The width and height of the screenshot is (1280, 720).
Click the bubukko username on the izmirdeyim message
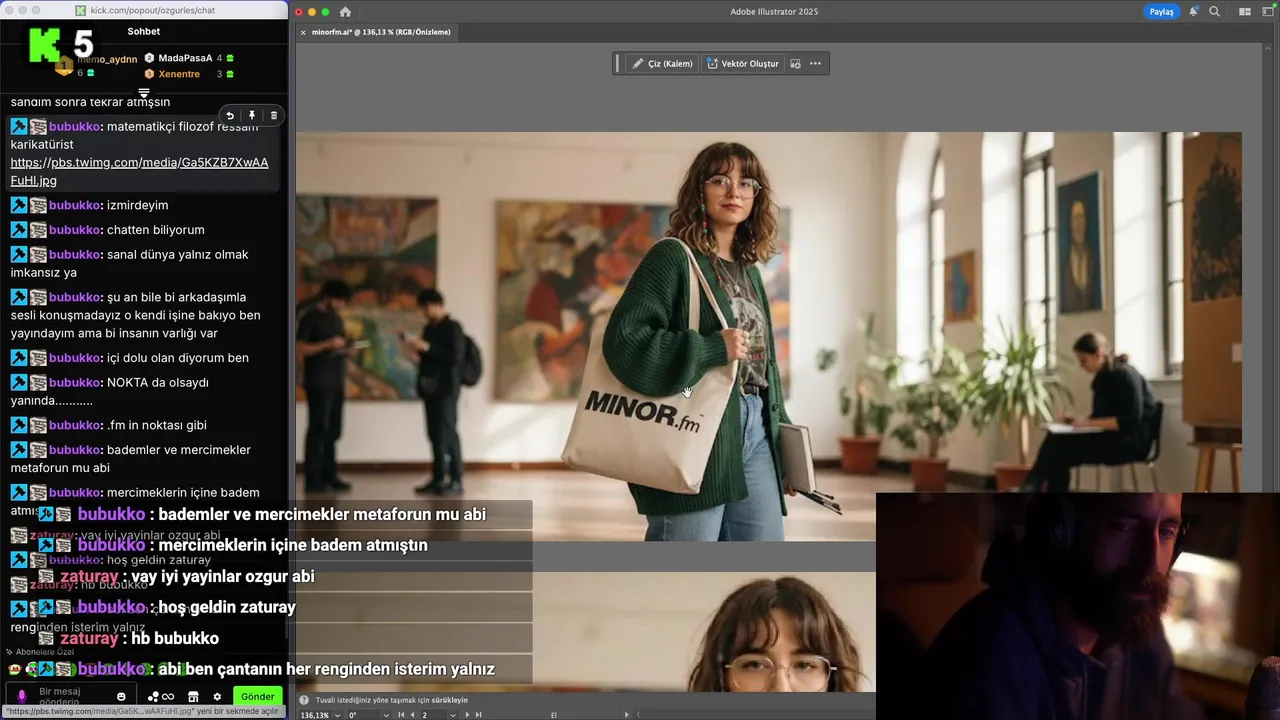click(x=75, y=205)
